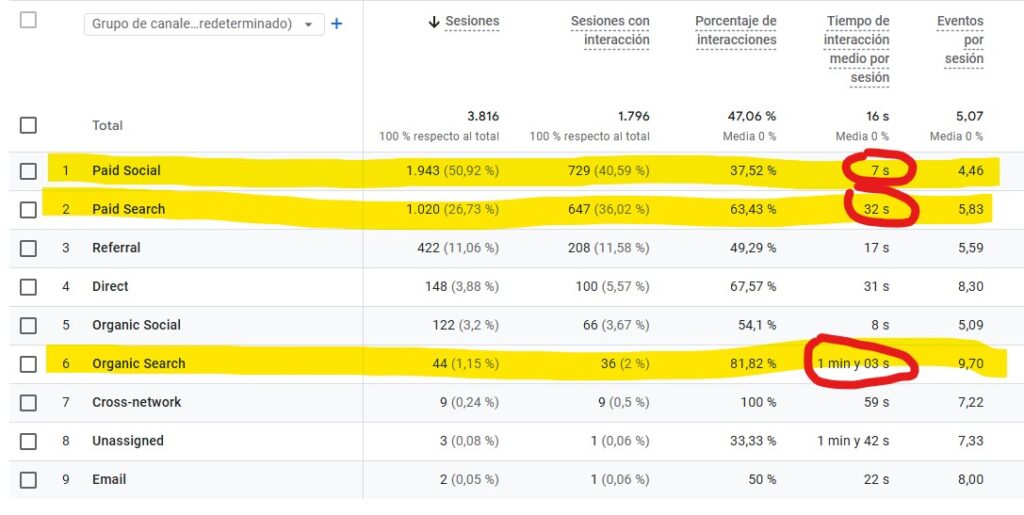Click total sessions value 3.816
1024x515 pixels.
click(x=483, y=116)
